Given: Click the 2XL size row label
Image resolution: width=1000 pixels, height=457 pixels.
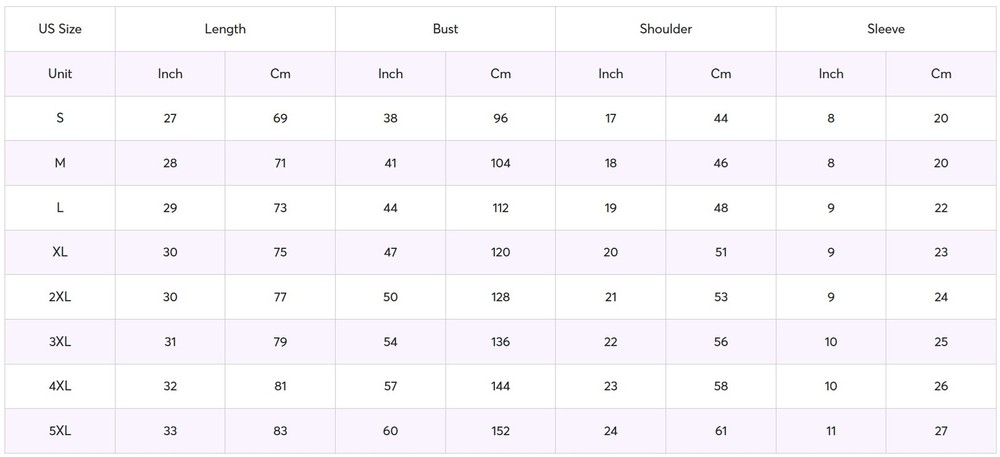Looking at the screenshot, I should pyautogui.click(x=60, y=297).
